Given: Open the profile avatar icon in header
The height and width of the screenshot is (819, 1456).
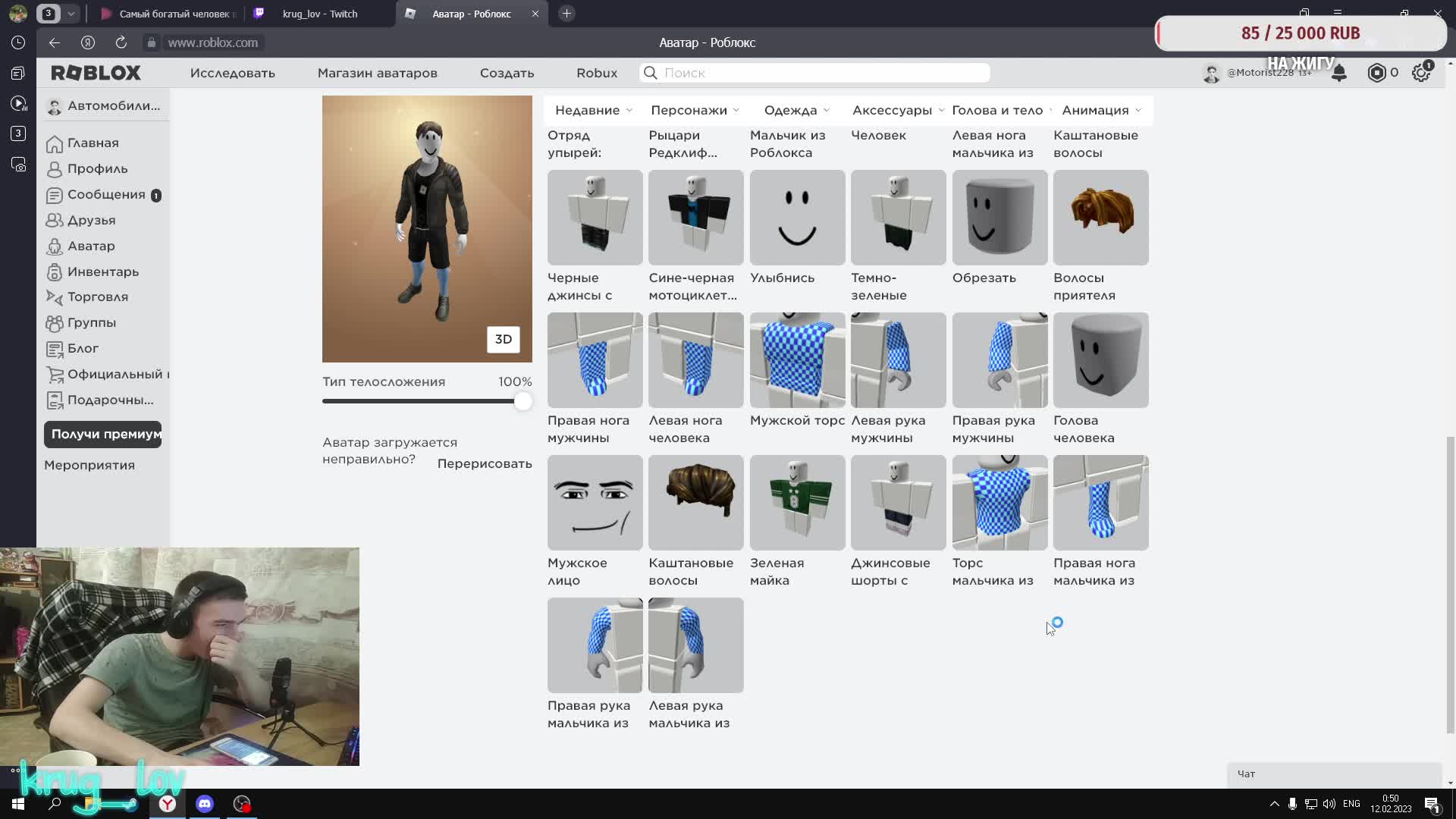Looking at the screenshot, I should coord(1211,73).
